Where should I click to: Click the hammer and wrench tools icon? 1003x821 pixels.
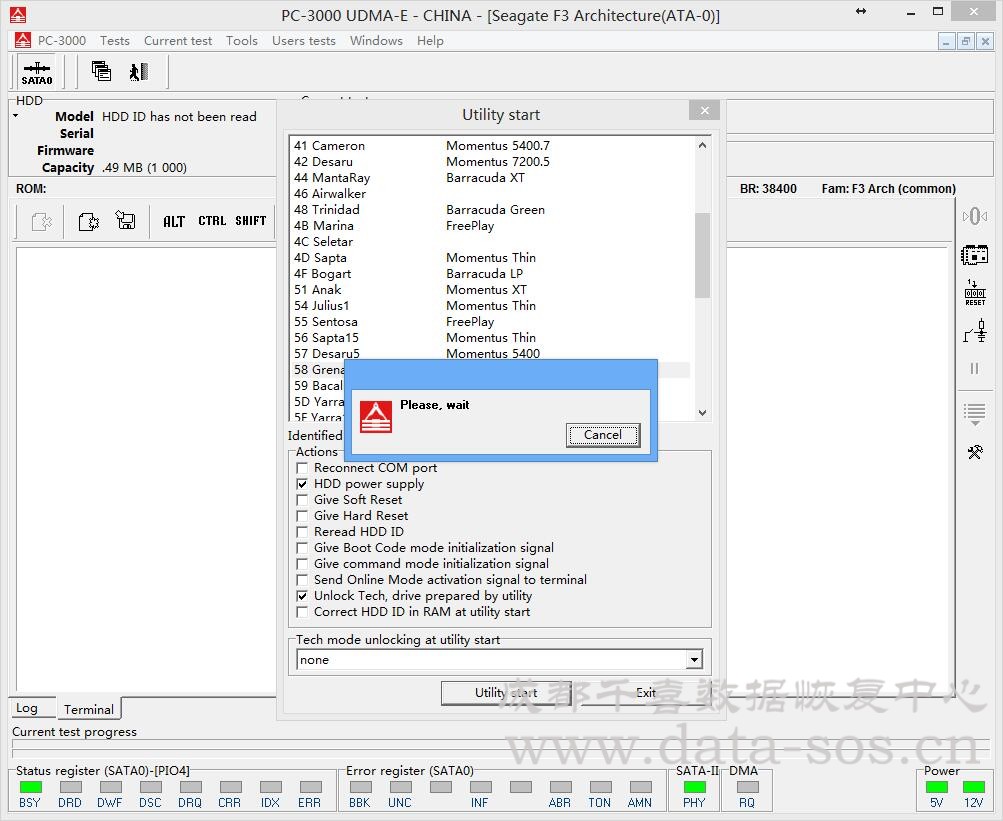pos(974,452)
